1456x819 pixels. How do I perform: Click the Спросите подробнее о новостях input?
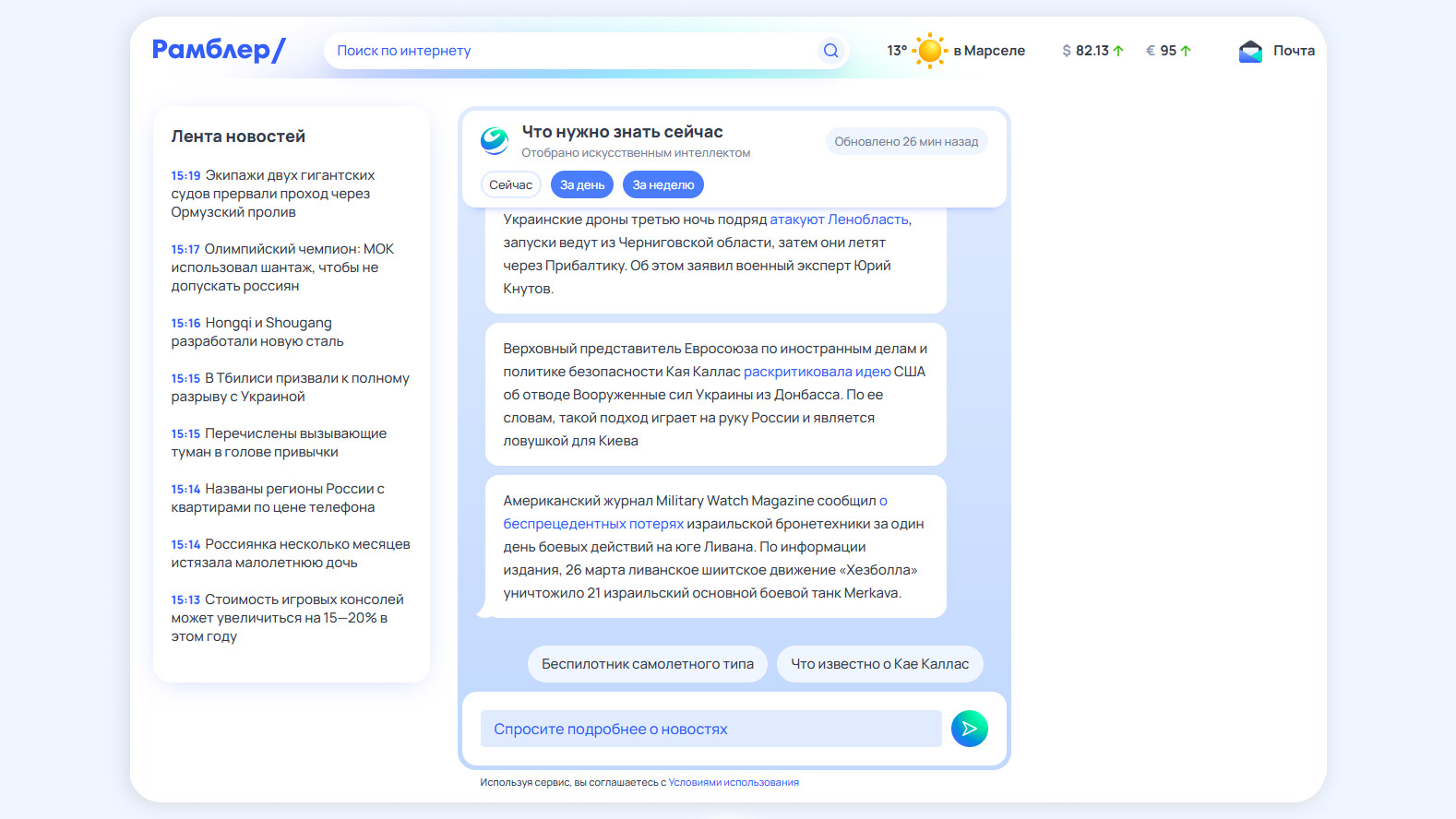710,729
